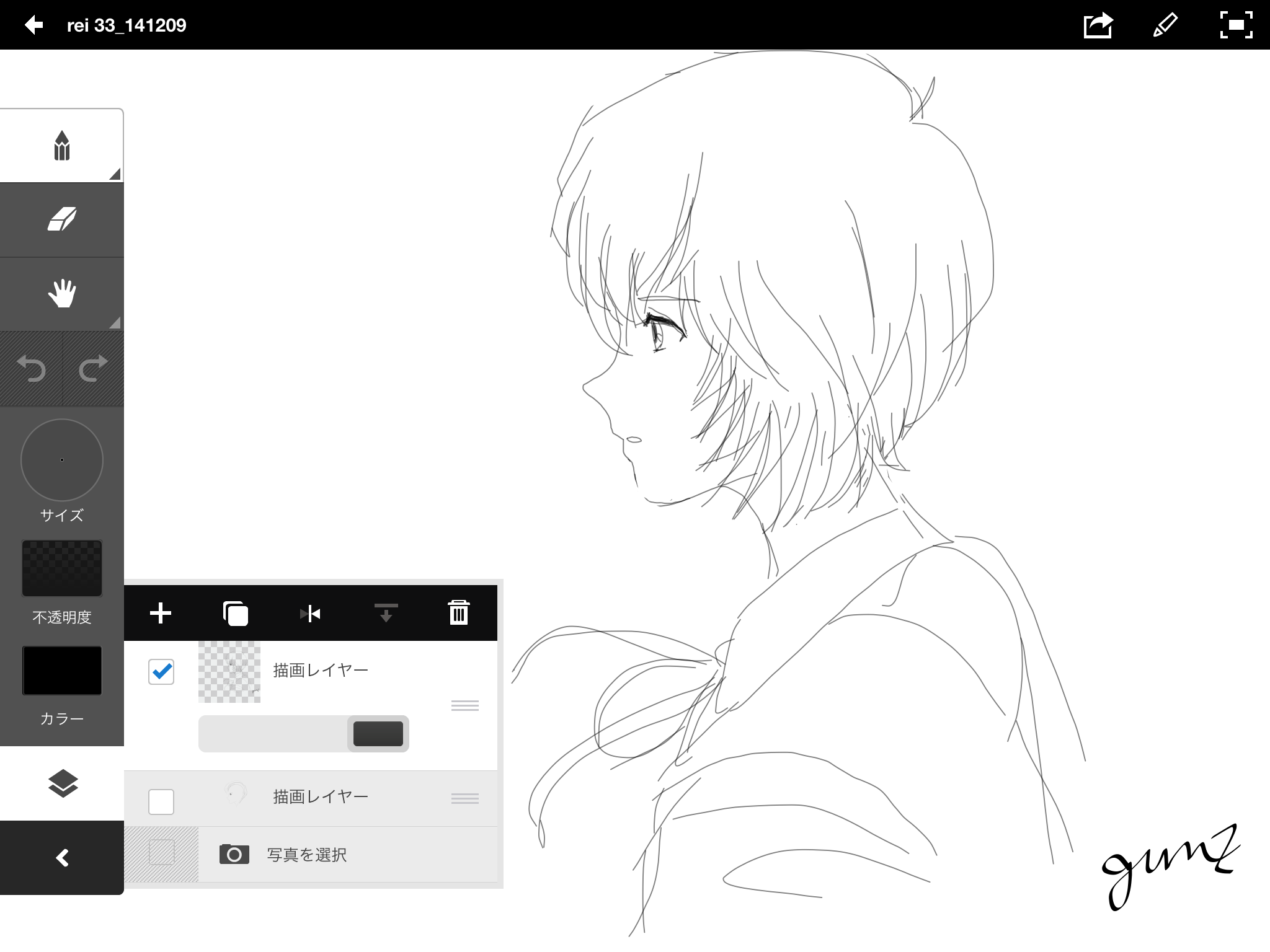Toggle the photo layer checkbox
The image size is (1270, 952).
click(x=161, y=852)
